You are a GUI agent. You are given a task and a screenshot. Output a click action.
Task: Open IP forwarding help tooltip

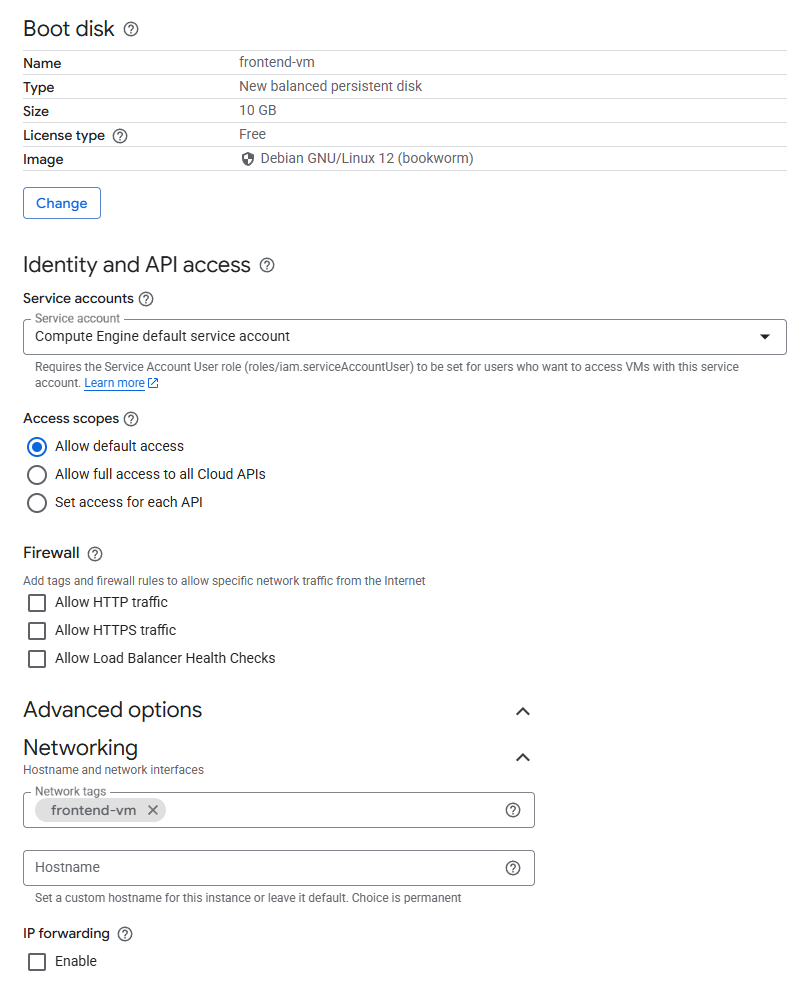point(125,934)
